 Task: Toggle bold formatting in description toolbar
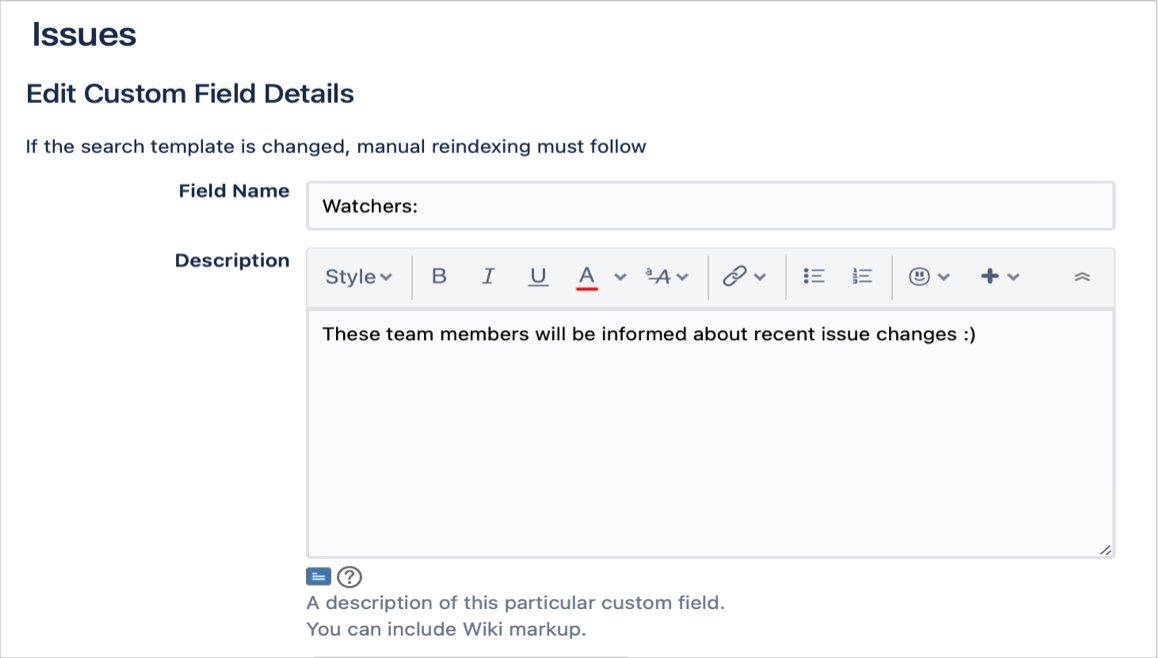click(x=439, y=276)
